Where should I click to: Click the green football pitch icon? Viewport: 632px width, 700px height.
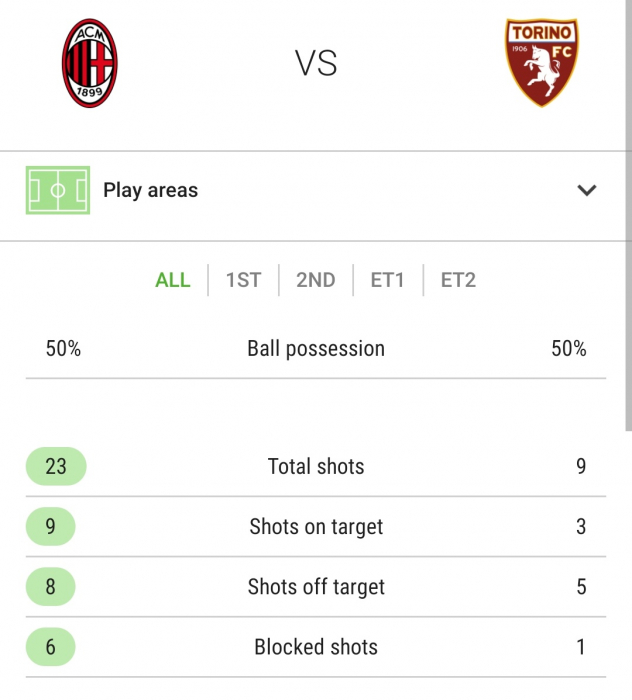point(58,190)
